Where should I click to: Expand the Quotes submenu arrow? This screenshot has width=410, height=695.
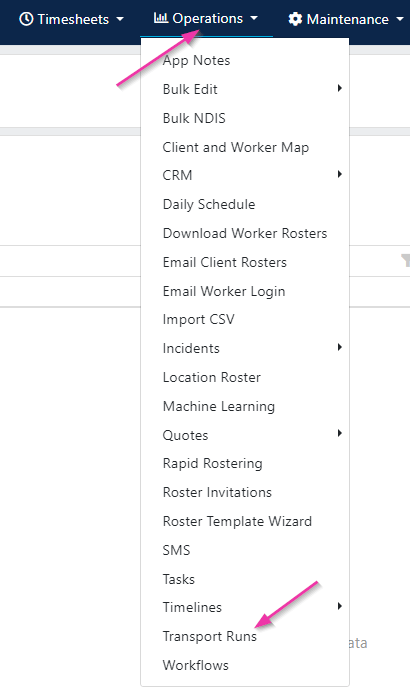[x=340, y=433]
